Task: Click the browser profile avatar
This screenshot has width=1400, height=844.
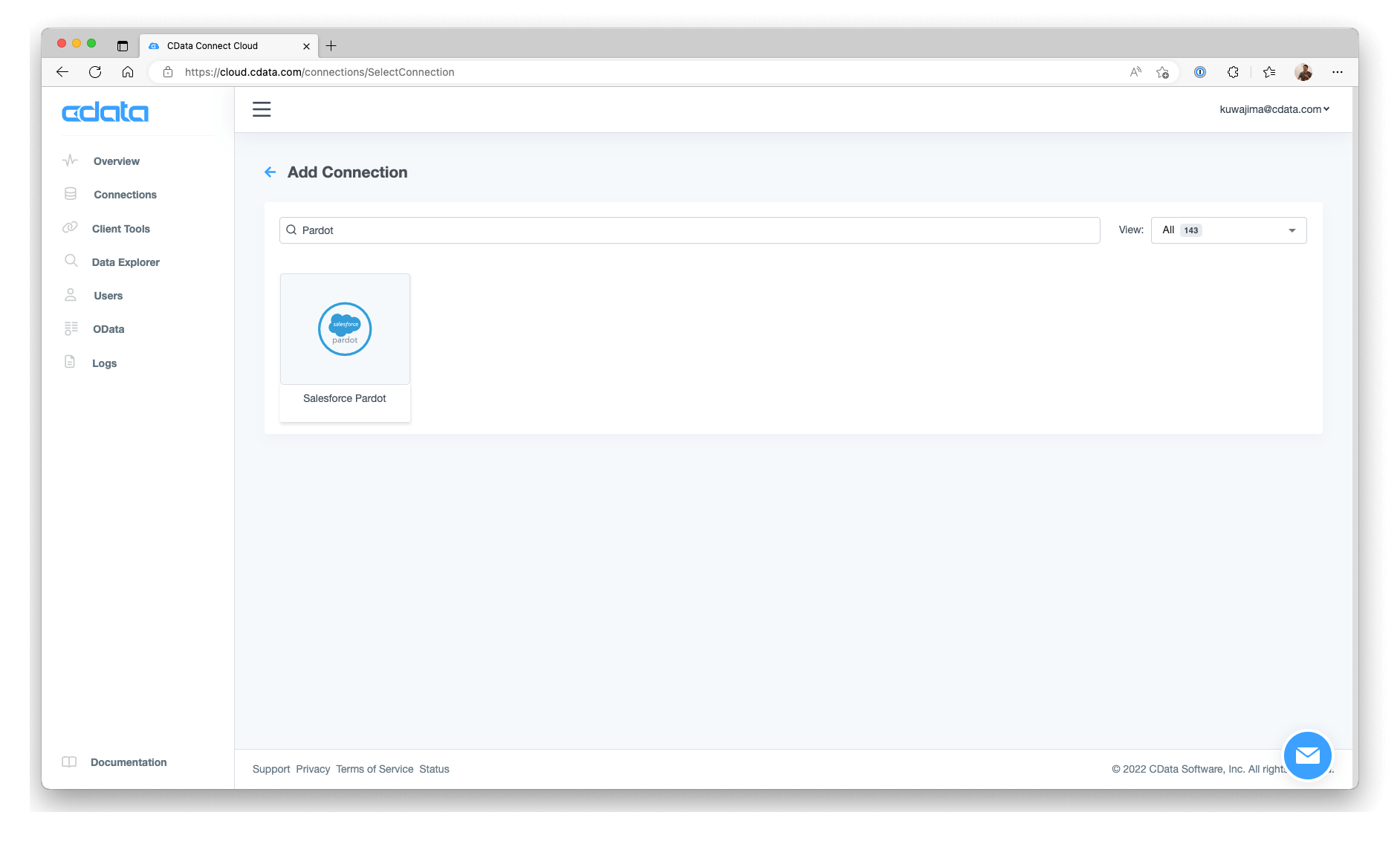Action: [1303, 72]
